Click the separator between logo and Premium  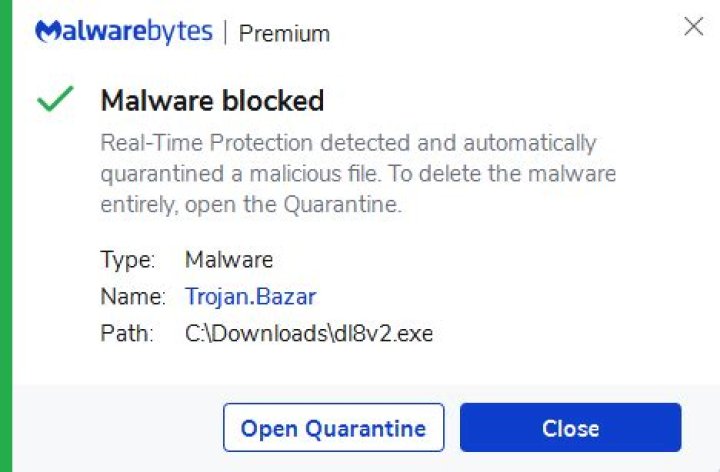[225, 32]
